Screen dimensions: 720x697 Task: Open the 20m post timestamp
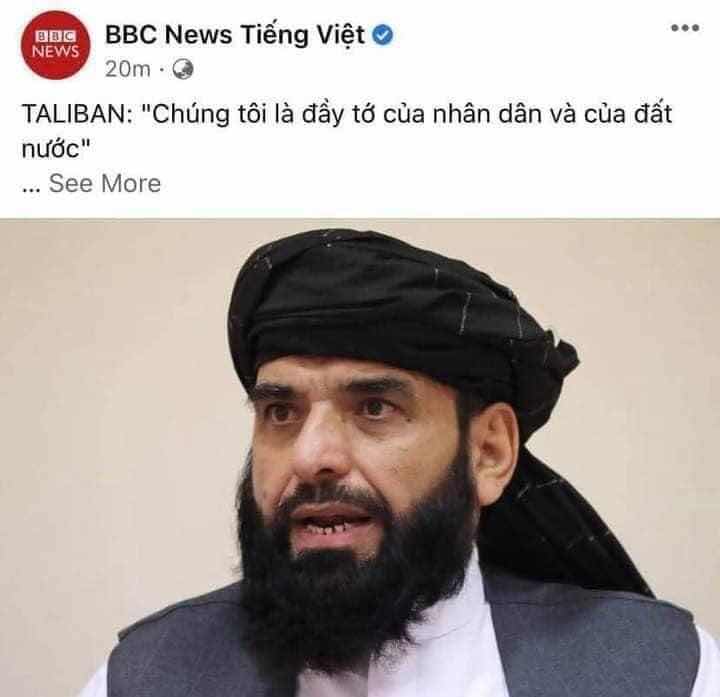(x=128, y=69)
